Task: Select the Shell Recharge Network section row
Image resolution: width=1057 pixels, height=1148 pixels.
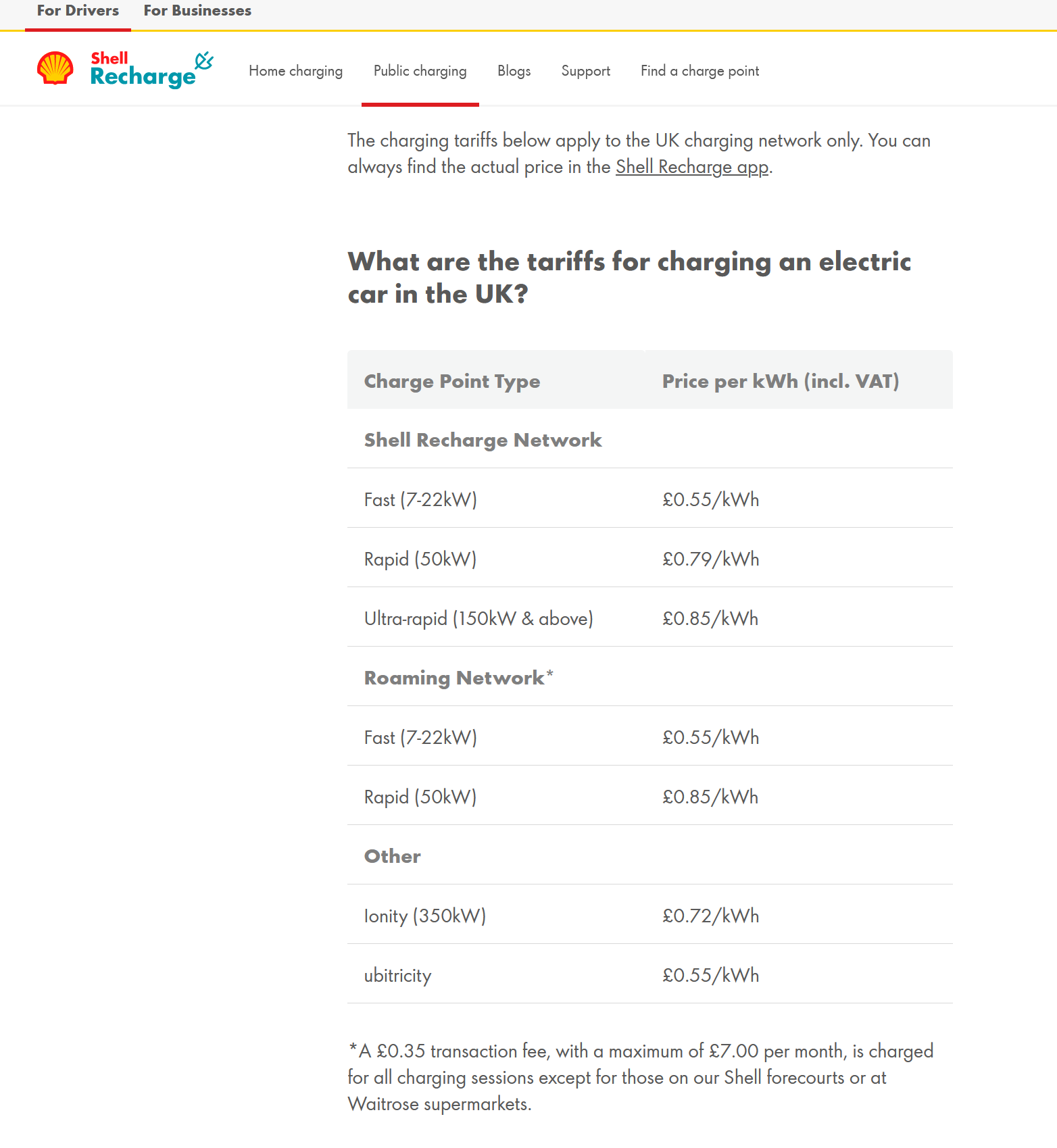Action: coord(649,439)
